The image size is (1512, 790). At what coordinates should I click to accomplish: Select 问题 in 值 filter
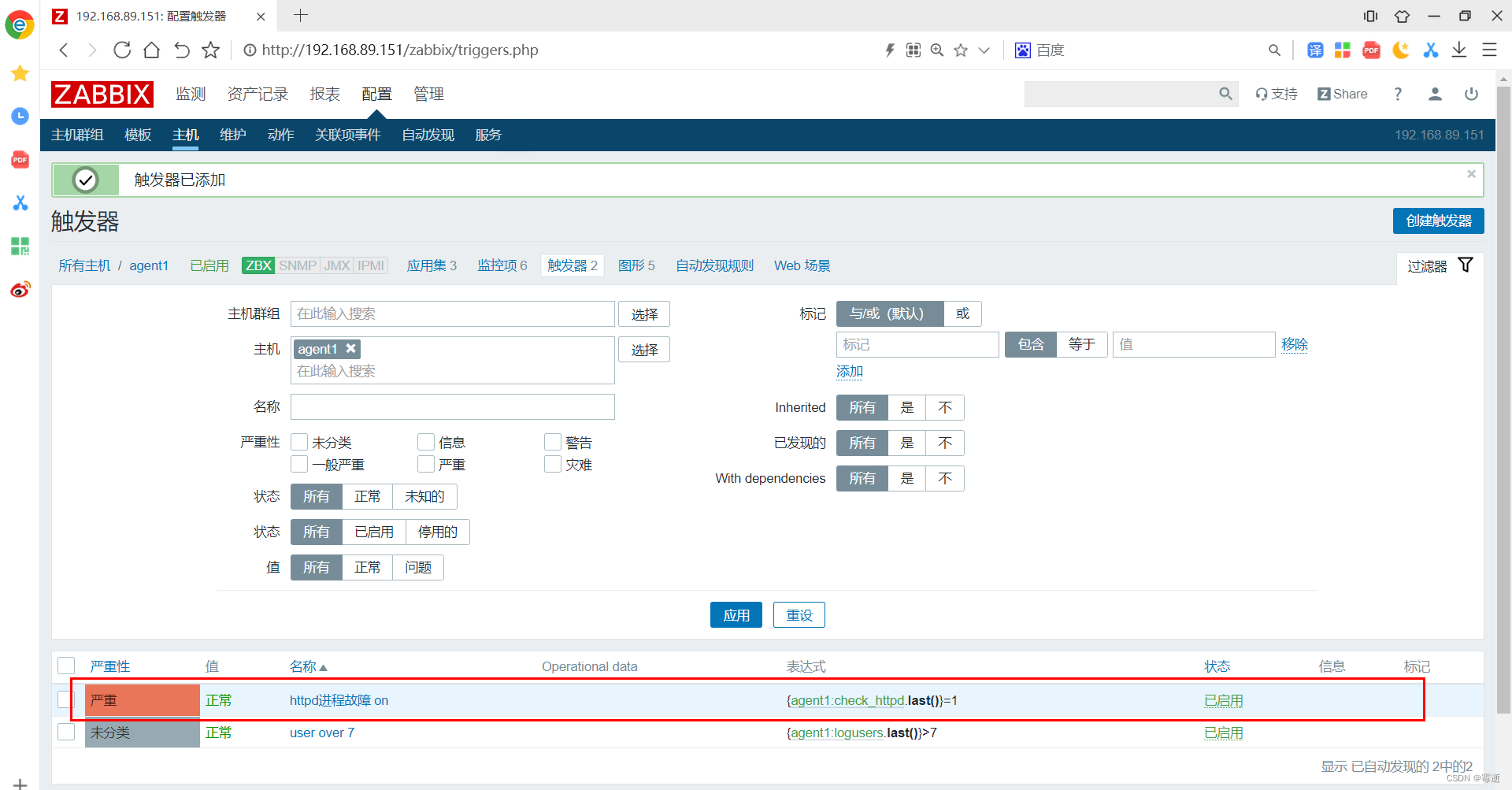click(418, 567)
